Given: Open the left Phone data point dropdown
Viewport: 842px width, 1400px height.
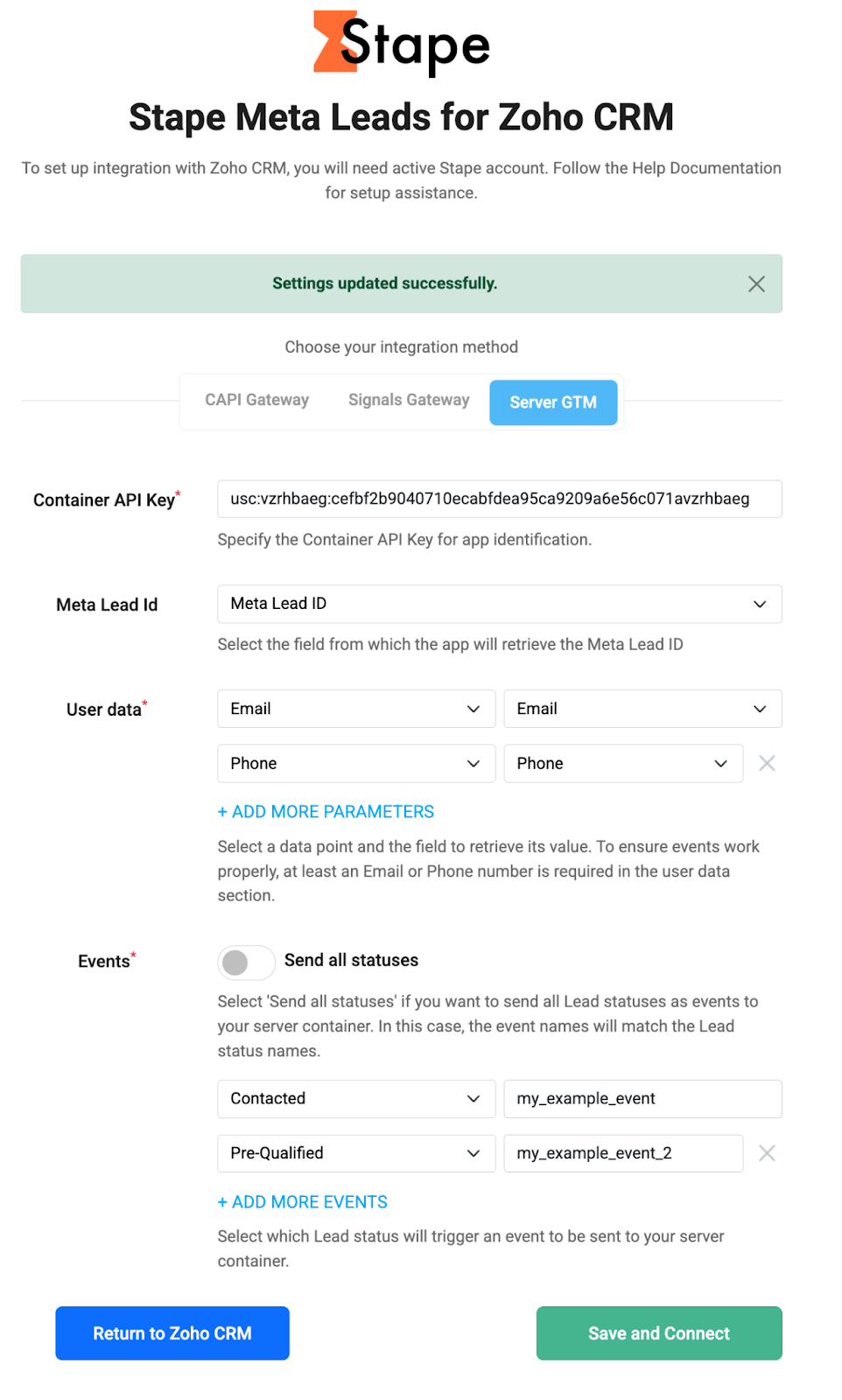Looking at the screenshot, I should [x=356, y=763].
